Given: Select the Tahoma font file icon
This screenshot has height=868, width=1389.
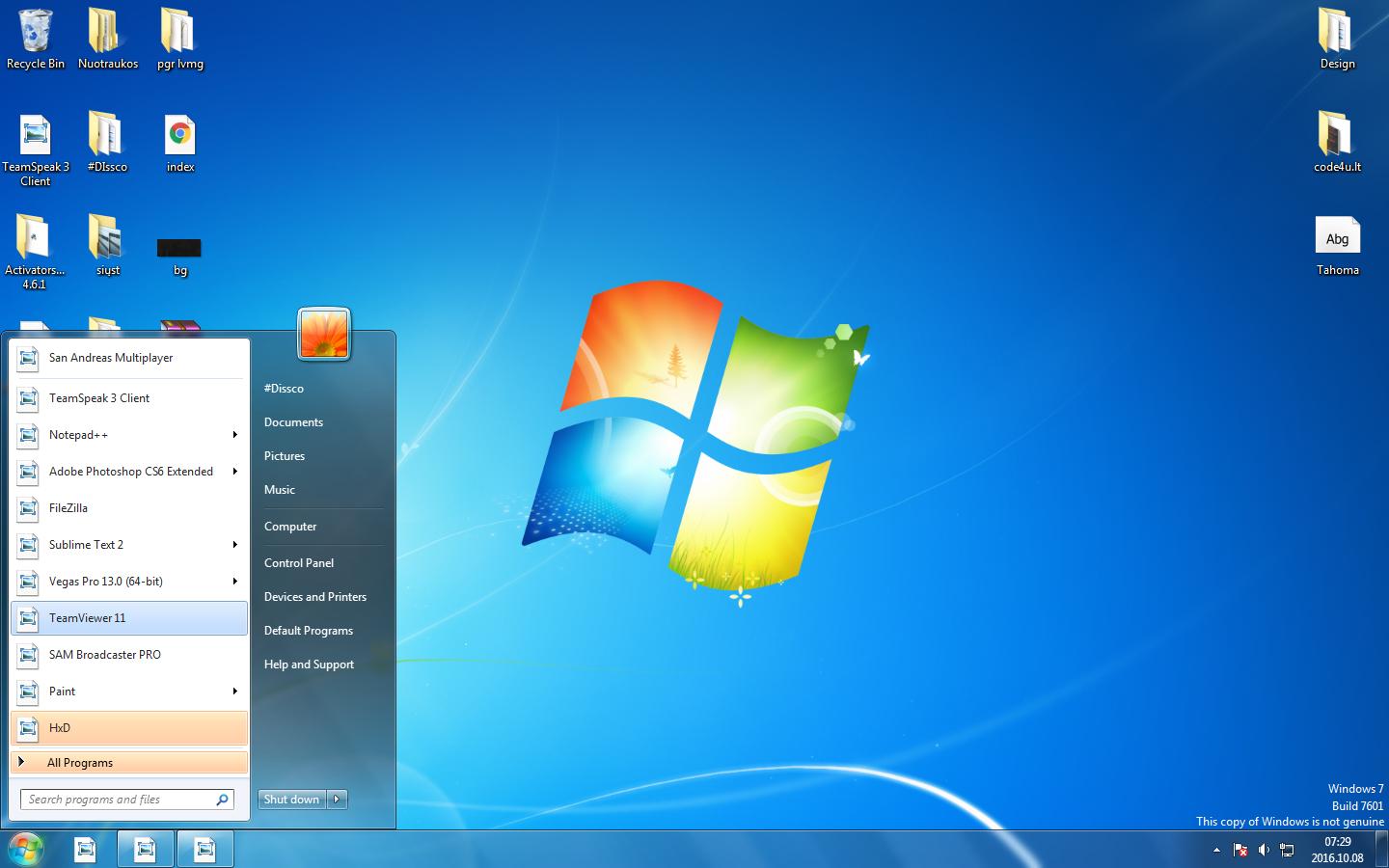Looking at the screenshot, I should pyautogui.click(x=1337, y=246).
